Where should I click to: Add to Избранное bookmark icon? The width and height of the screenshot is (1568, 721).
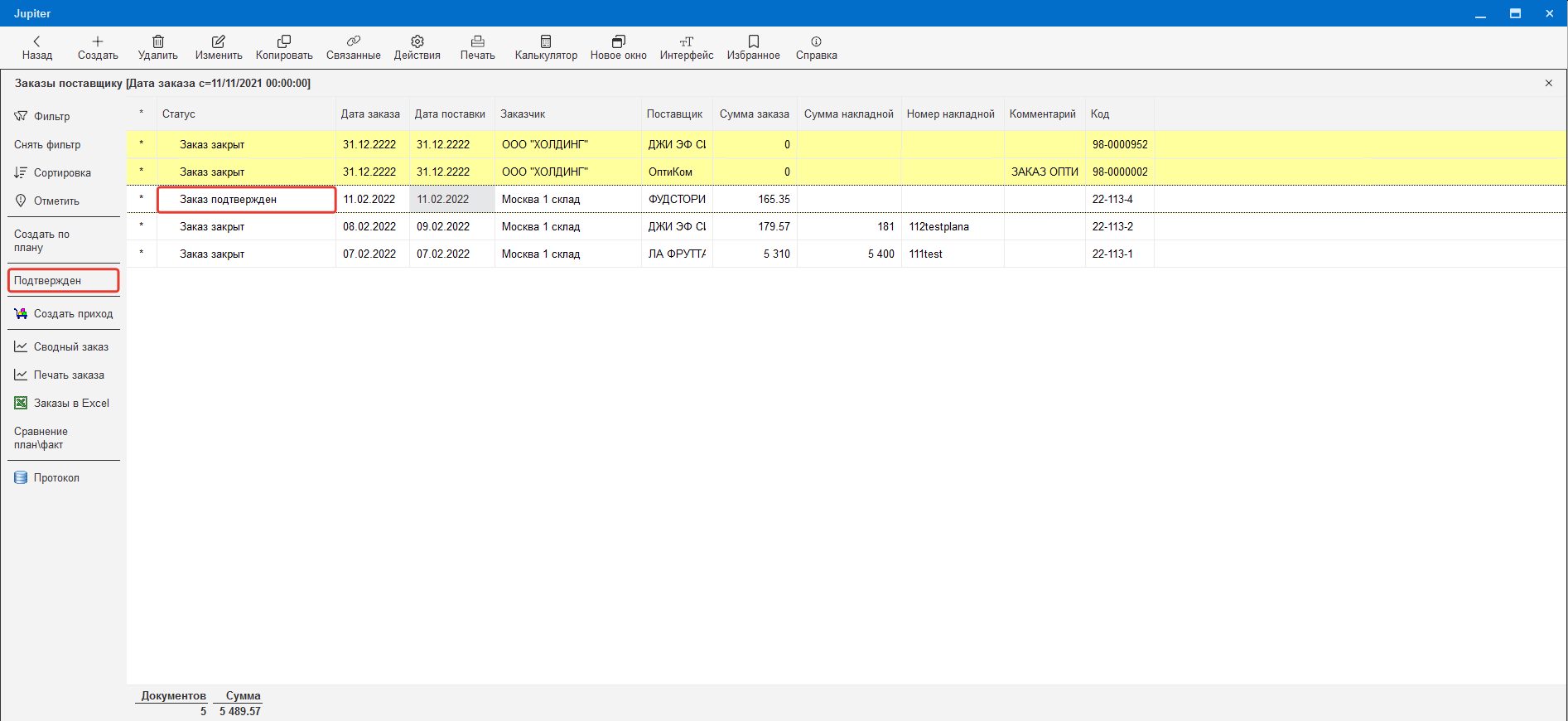(x=754, y=48)
